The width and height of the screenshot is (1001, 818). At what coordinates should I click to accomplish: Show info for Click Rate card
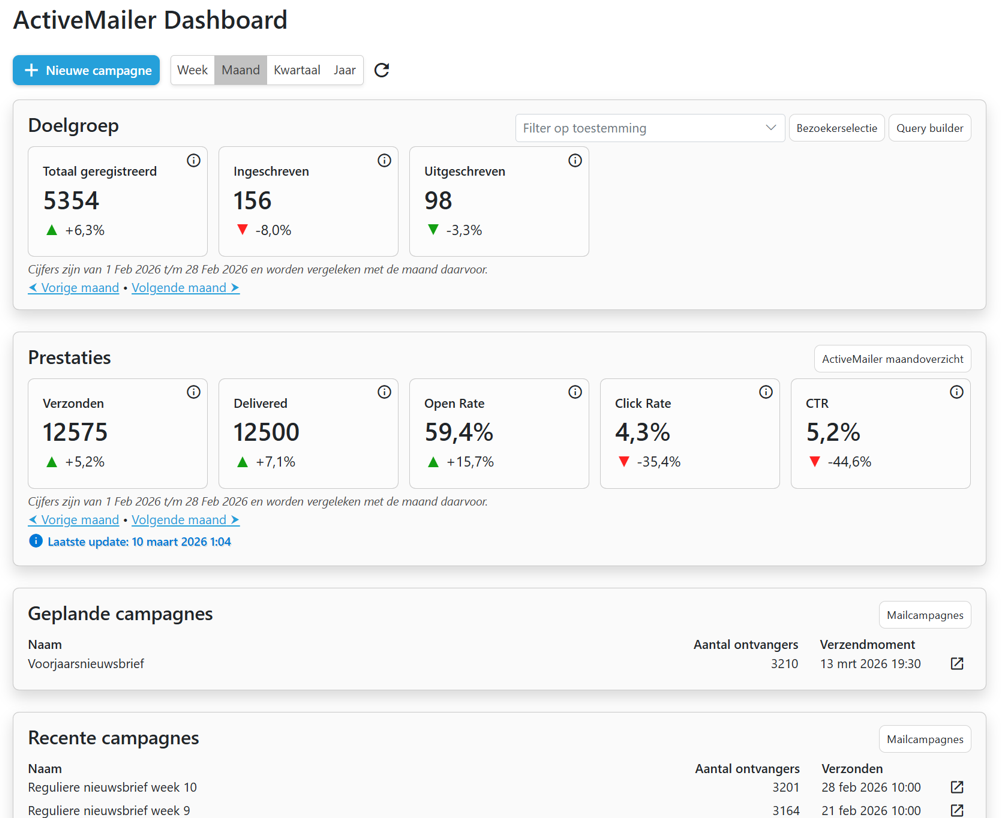point(766,392)
